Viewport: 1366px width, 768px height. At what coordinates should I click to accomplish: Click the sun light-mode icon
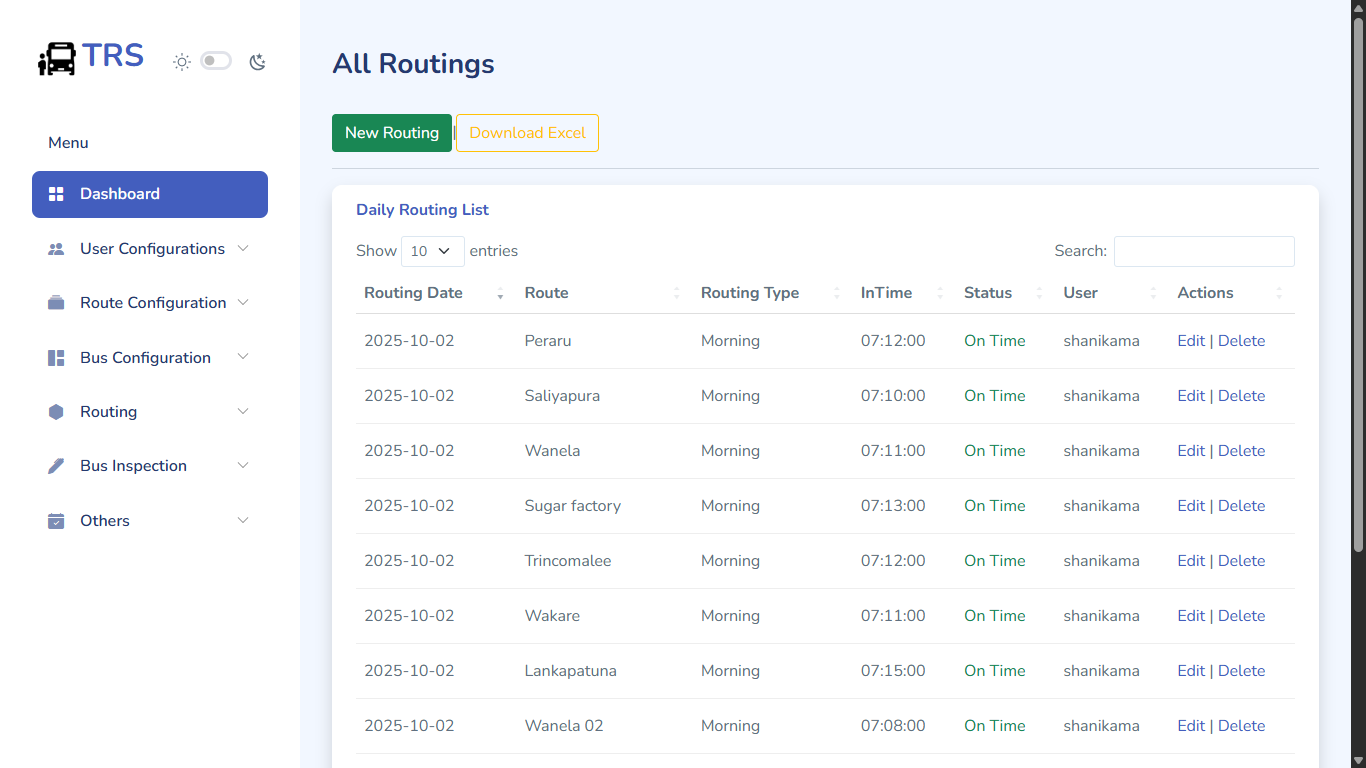tap(181, 62)
